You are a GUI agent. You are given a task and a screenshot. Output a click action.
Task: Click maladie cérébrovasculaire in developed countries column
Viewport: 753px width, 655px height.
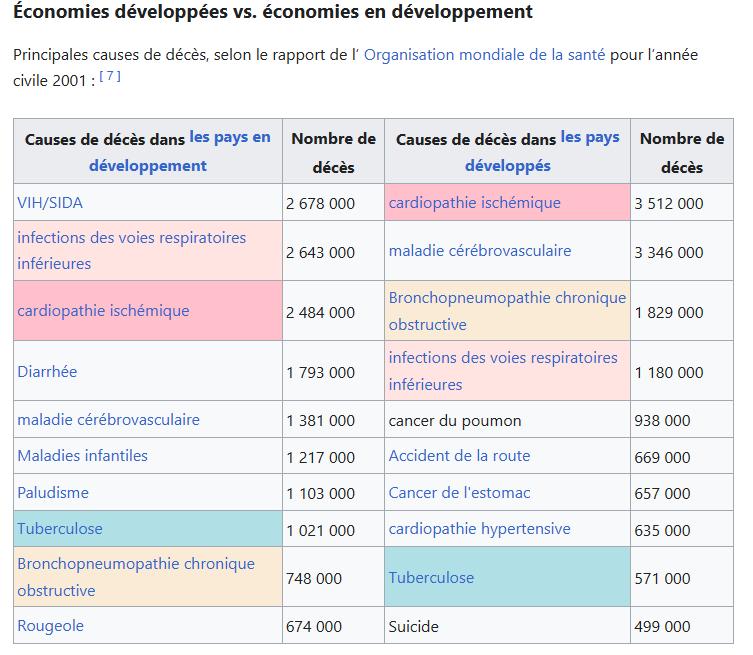pos(480,250)
